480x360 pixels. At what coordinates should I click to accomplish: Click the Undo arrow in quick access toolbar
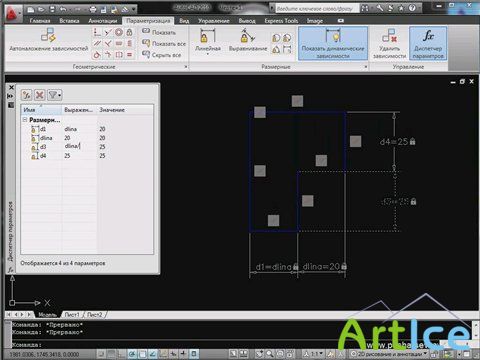click(x=63, y=9)
